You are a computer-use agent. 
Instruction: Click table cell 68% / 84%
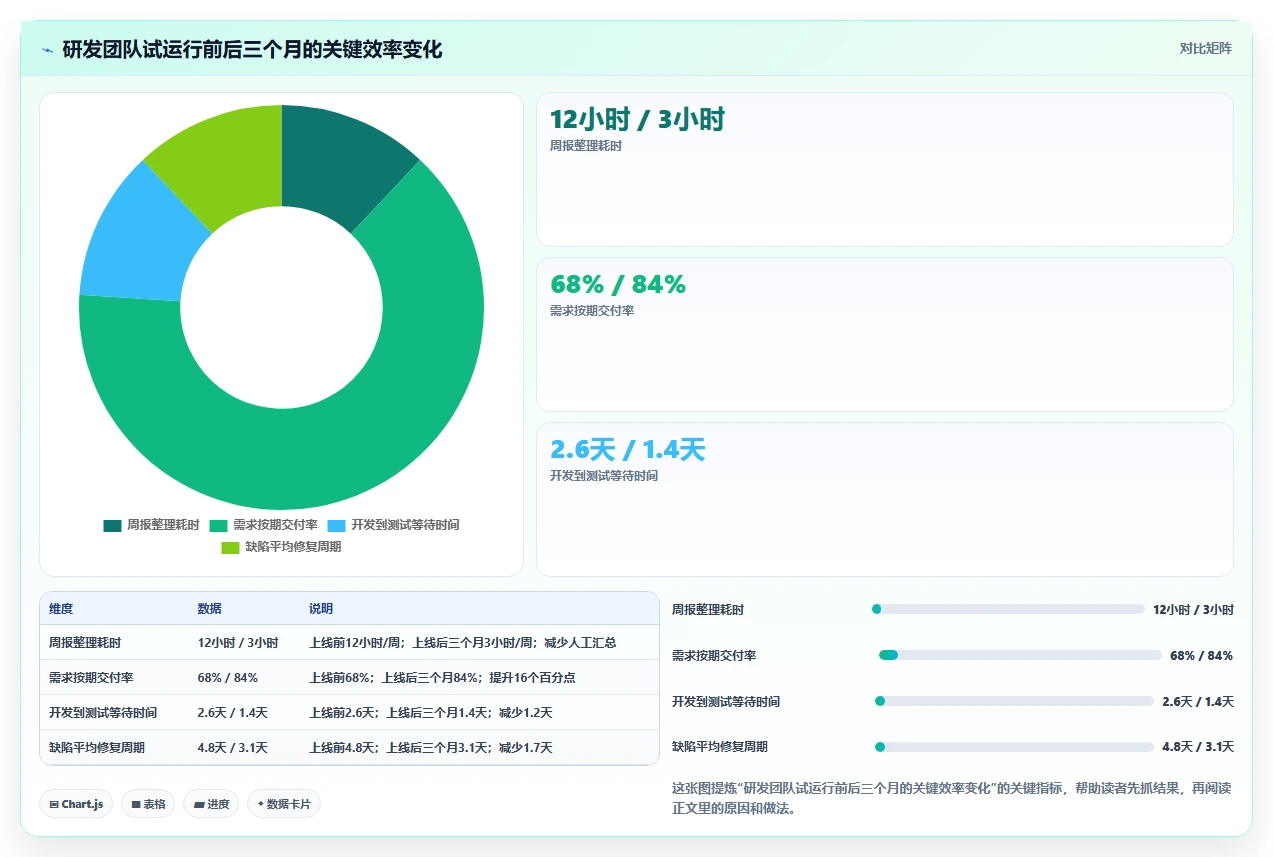[x=228, y=678]
